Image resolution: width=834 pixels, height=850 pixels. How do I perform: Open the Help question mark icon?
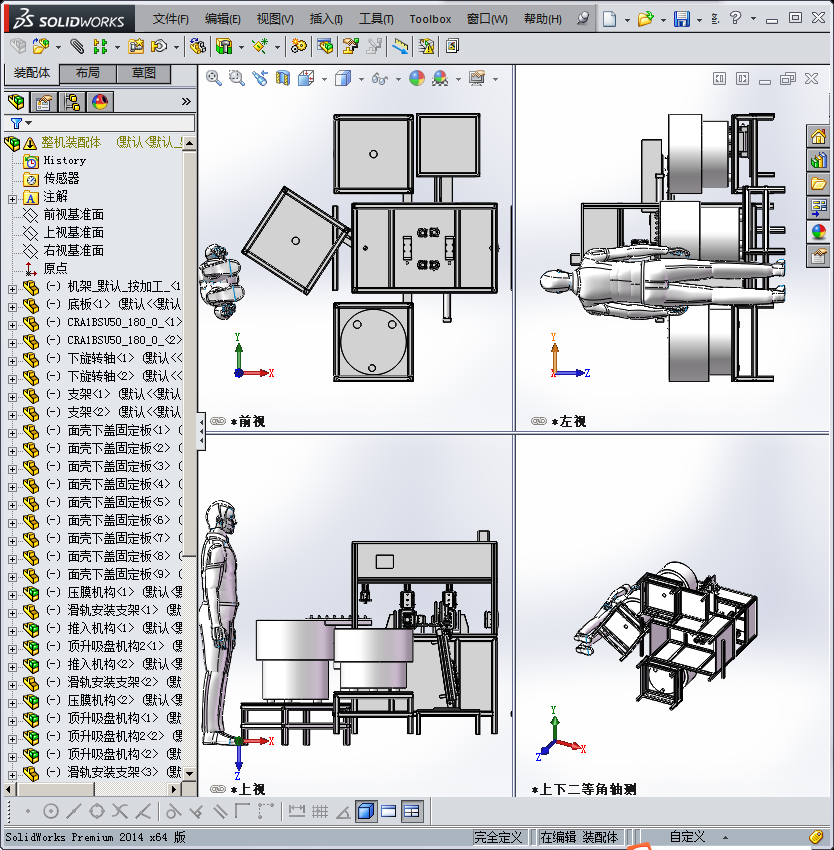click(x=735, y=18)
